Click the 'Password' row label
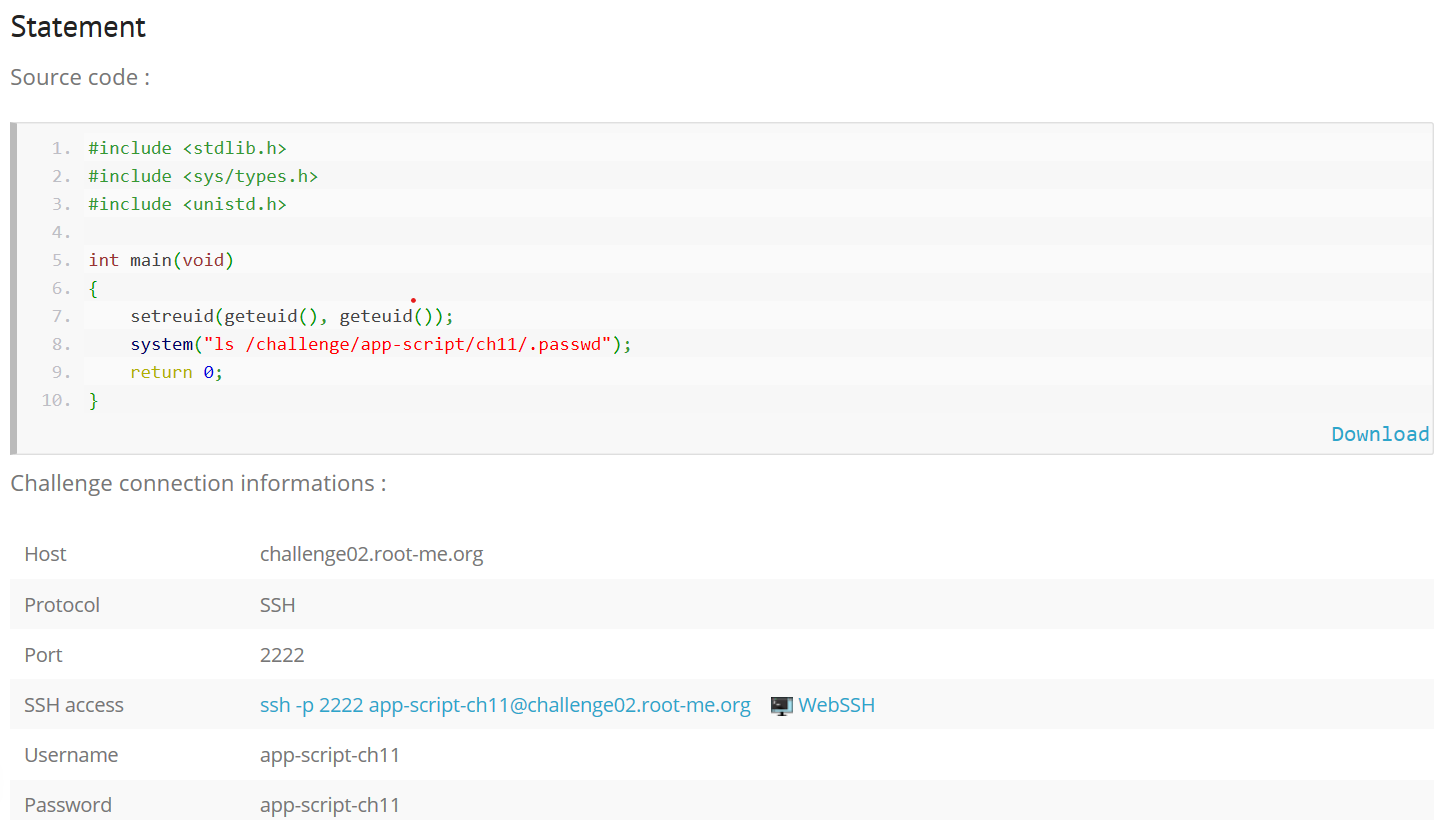Image resolution: width=1448 pixels, height=820 pixels. [x=68, y=805]
